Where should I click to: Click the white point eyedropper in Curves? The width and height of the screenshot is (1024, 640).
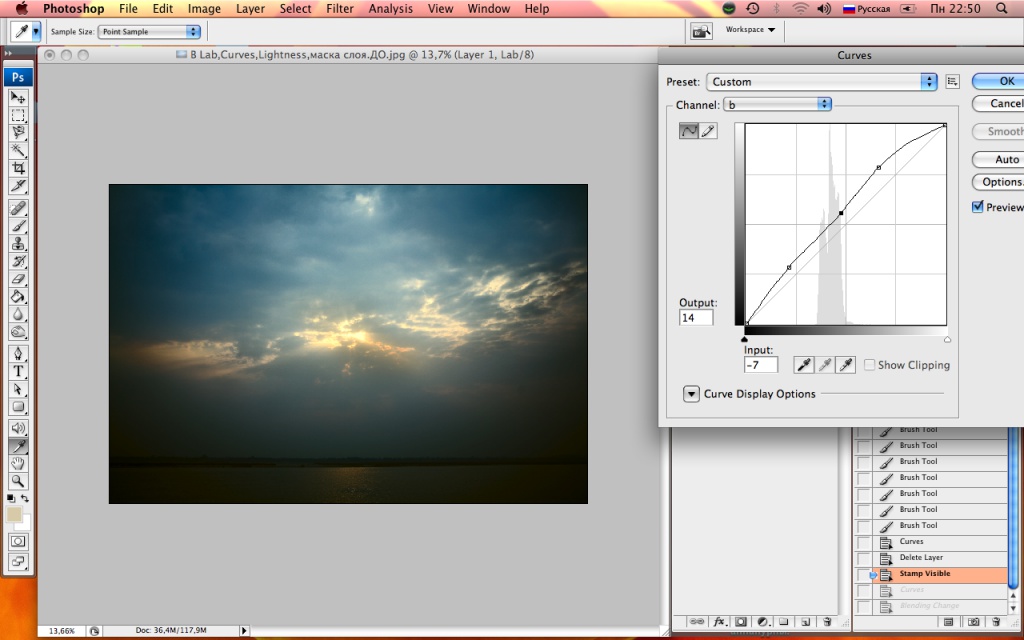click(x=846, y=365)
